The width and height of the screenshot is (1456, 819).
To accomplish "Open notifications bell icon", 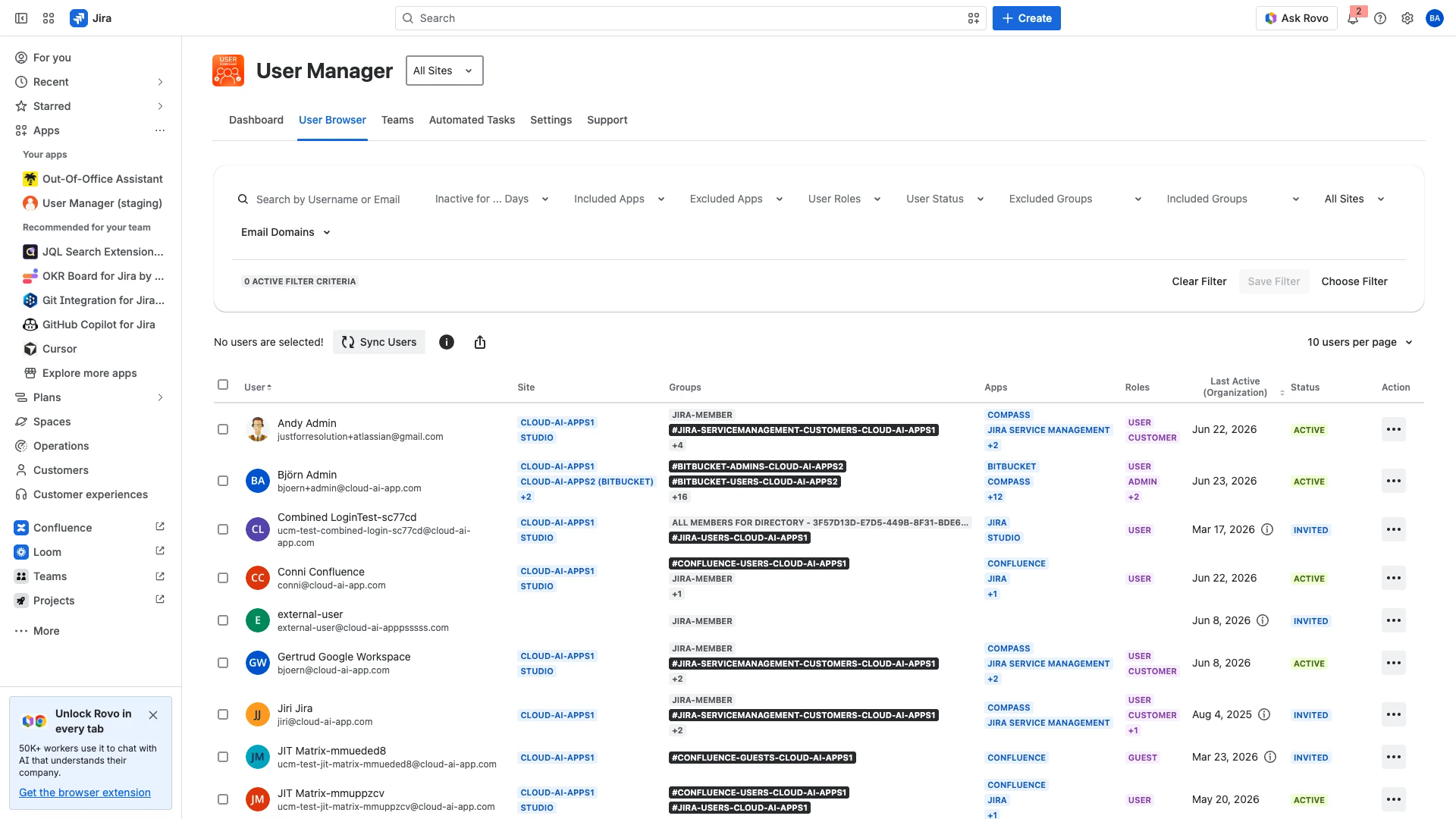I will [x=1353, y=18].
